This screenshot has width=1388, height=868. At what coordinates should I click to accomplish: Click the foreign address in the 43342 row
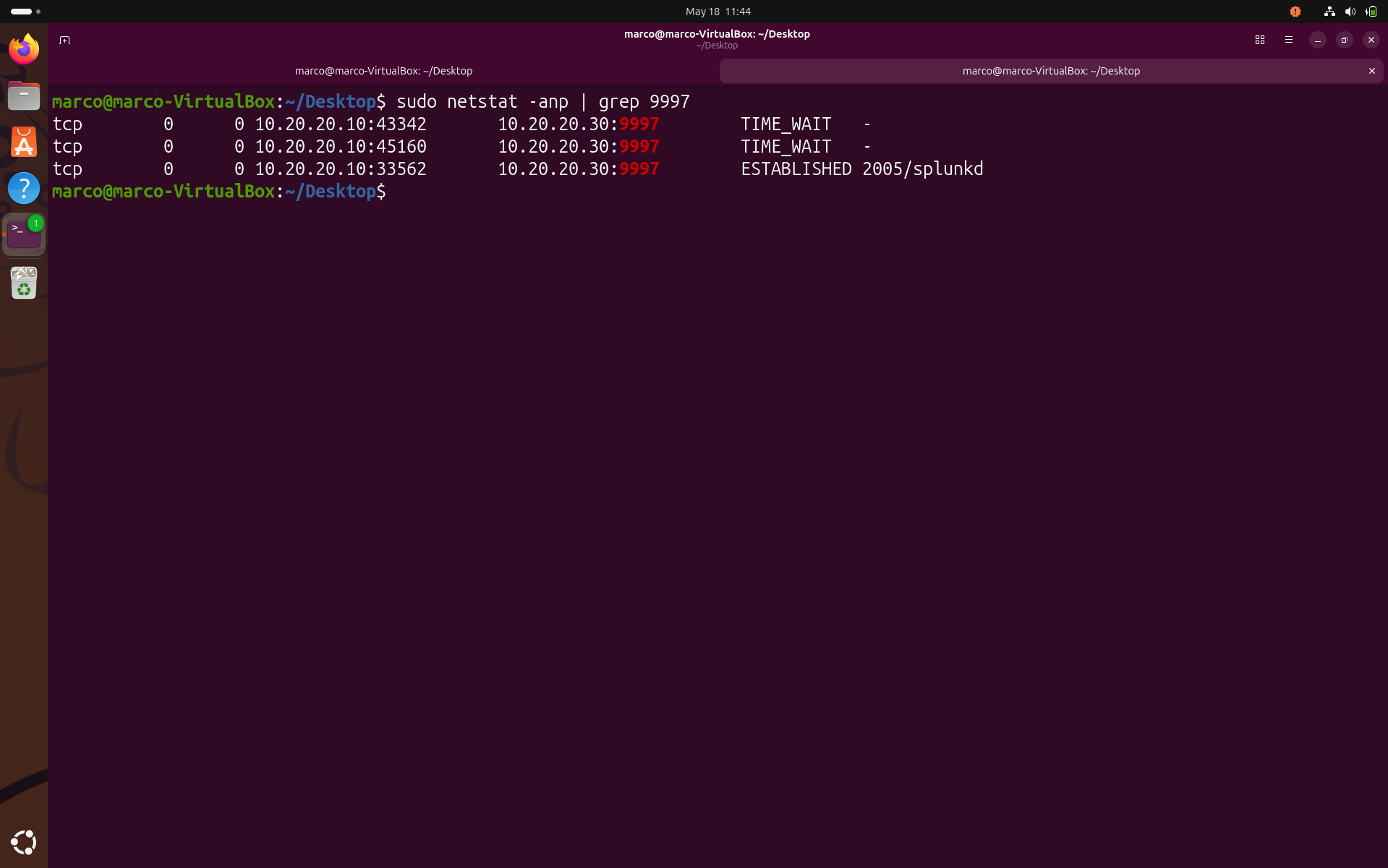point(579,124)
